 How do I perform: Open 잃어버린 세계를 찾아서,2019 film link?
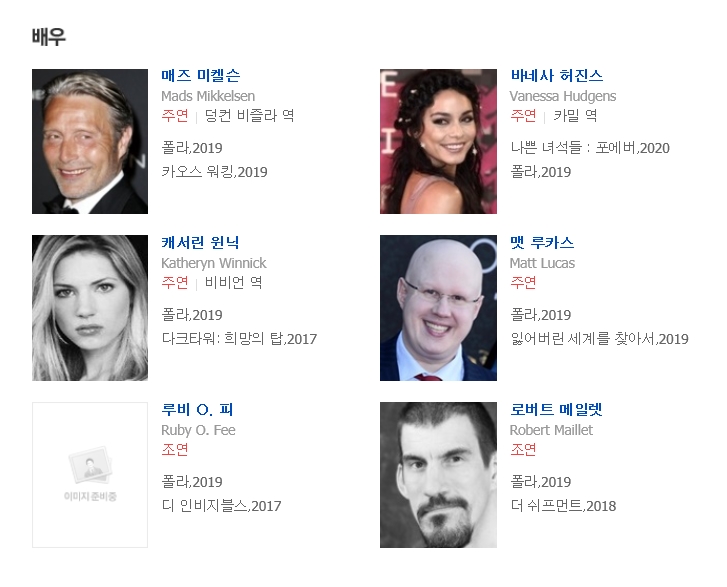coord(599,339)
